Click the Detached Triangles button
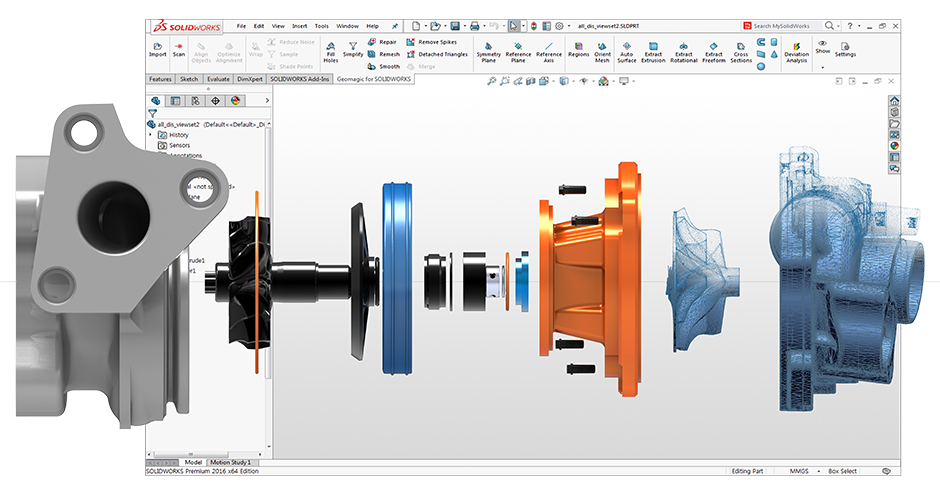 pos(436,55)
